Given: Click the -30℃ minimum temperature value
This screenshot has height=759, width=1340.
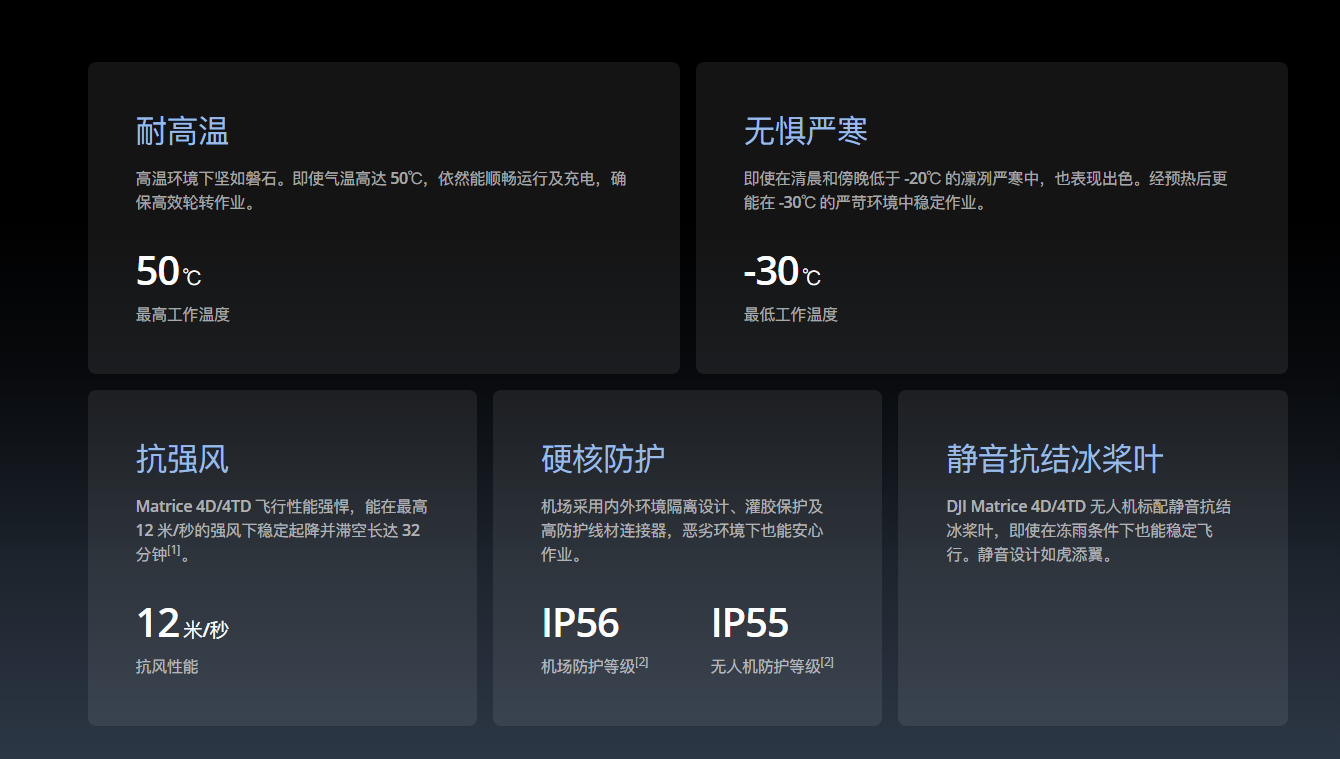Looking at the screenshot, I should 782,271.
